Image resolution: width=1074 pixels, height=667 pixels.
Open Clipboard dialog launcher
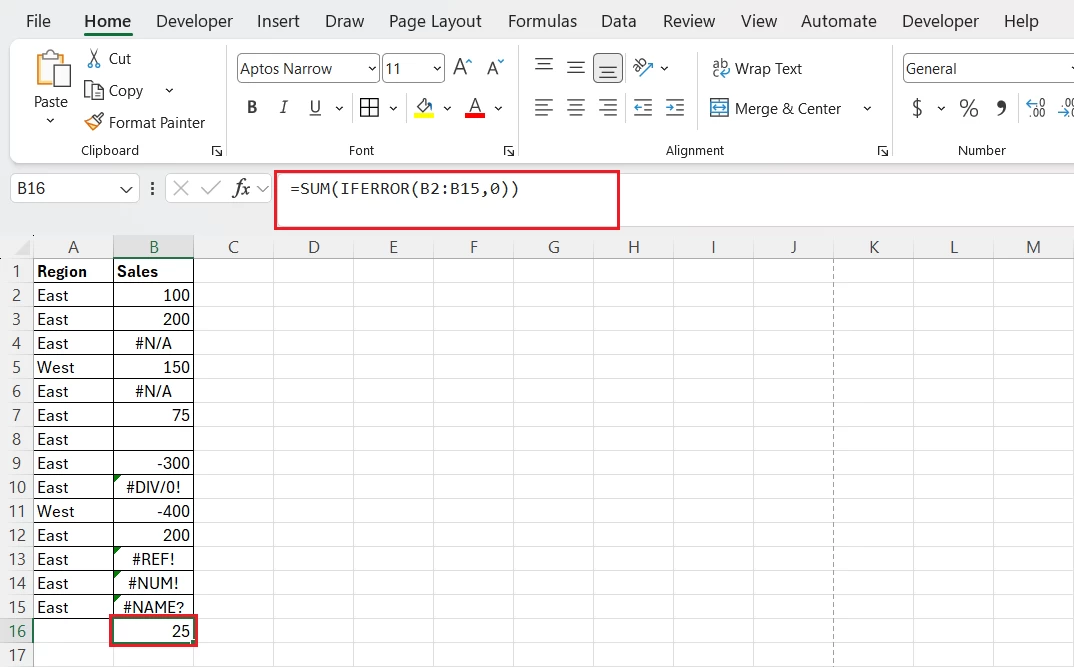click(x=217, y=151)
